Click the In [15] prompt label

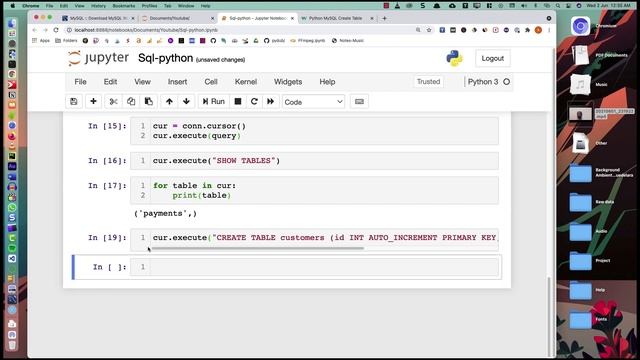point(107,126)
